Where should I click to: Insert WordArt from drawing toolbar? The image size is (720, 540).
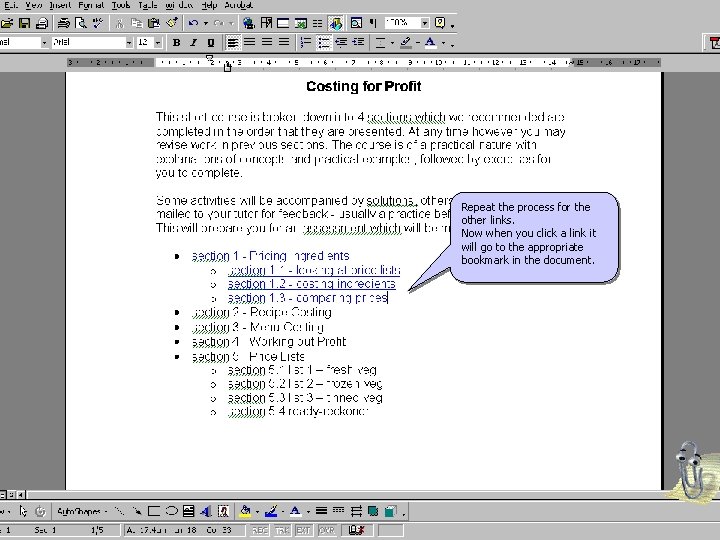[x=206, y=511]
